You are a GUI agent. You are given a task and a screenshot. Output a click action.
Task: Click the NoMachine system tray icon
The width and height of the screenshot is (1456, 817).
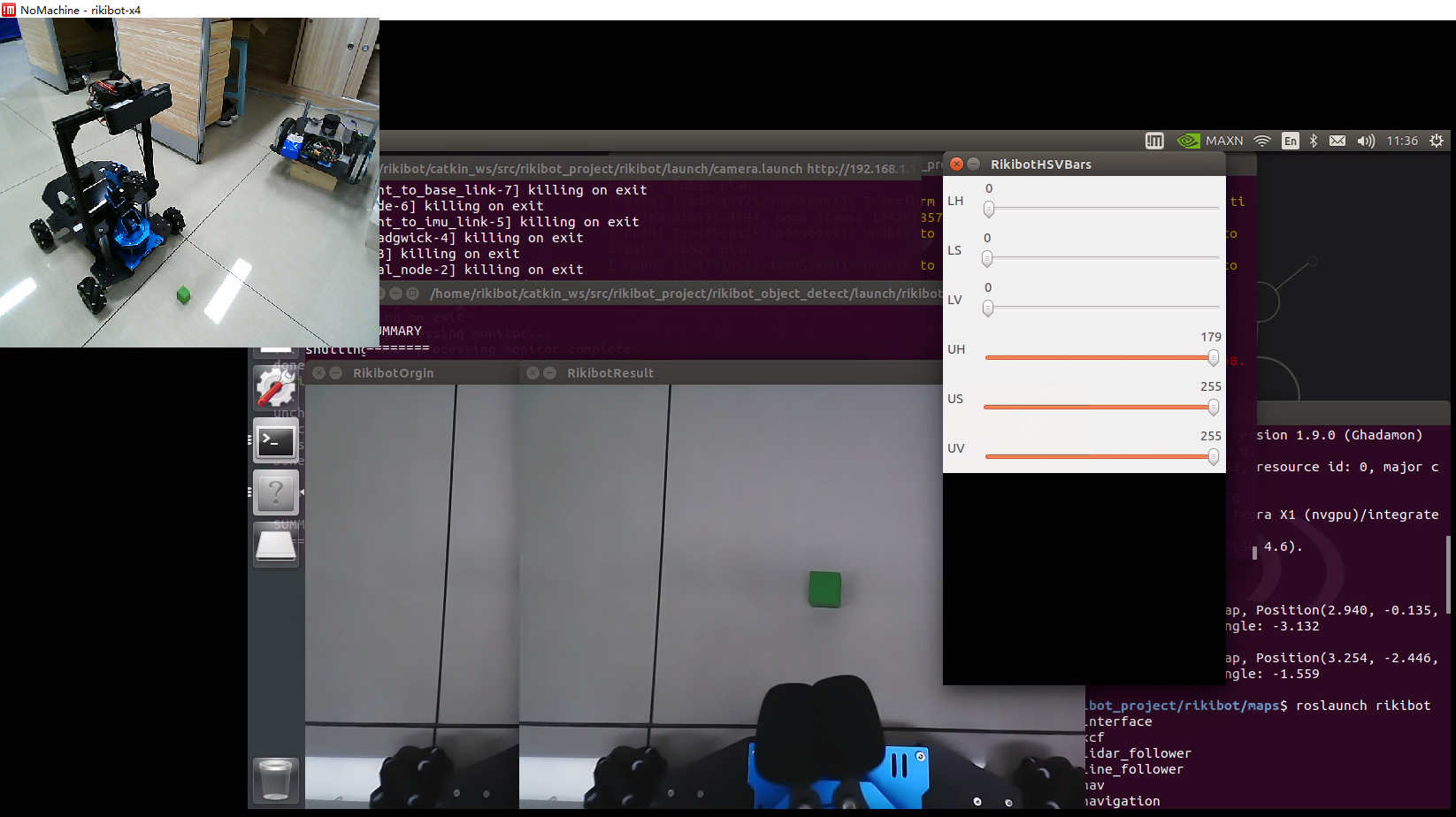(x=1154, y=140)
